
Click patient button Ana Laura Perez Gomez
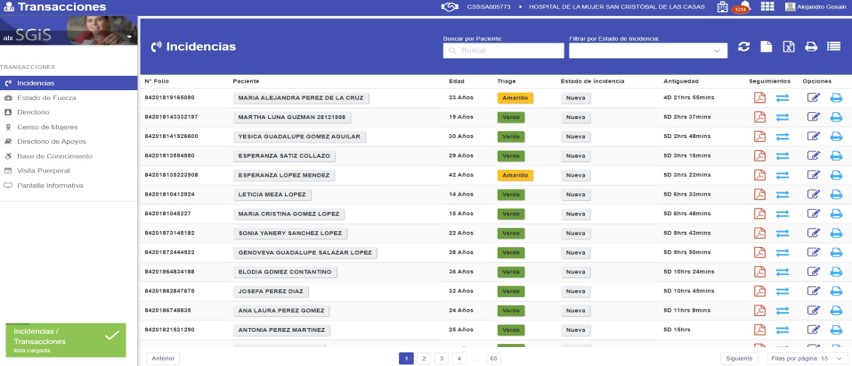[281, 311]
